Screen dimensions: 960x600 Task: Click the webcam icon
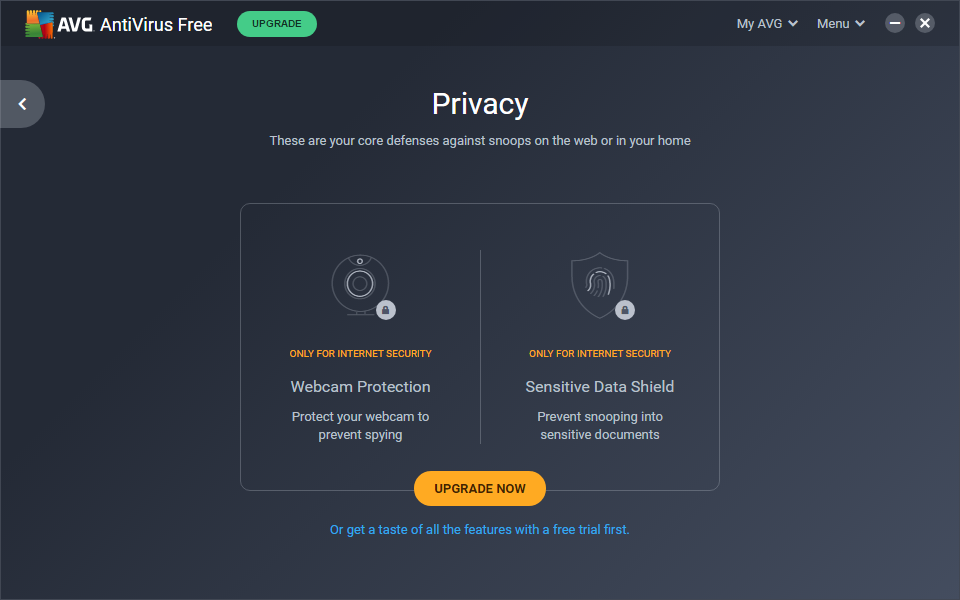click(359, 283)
